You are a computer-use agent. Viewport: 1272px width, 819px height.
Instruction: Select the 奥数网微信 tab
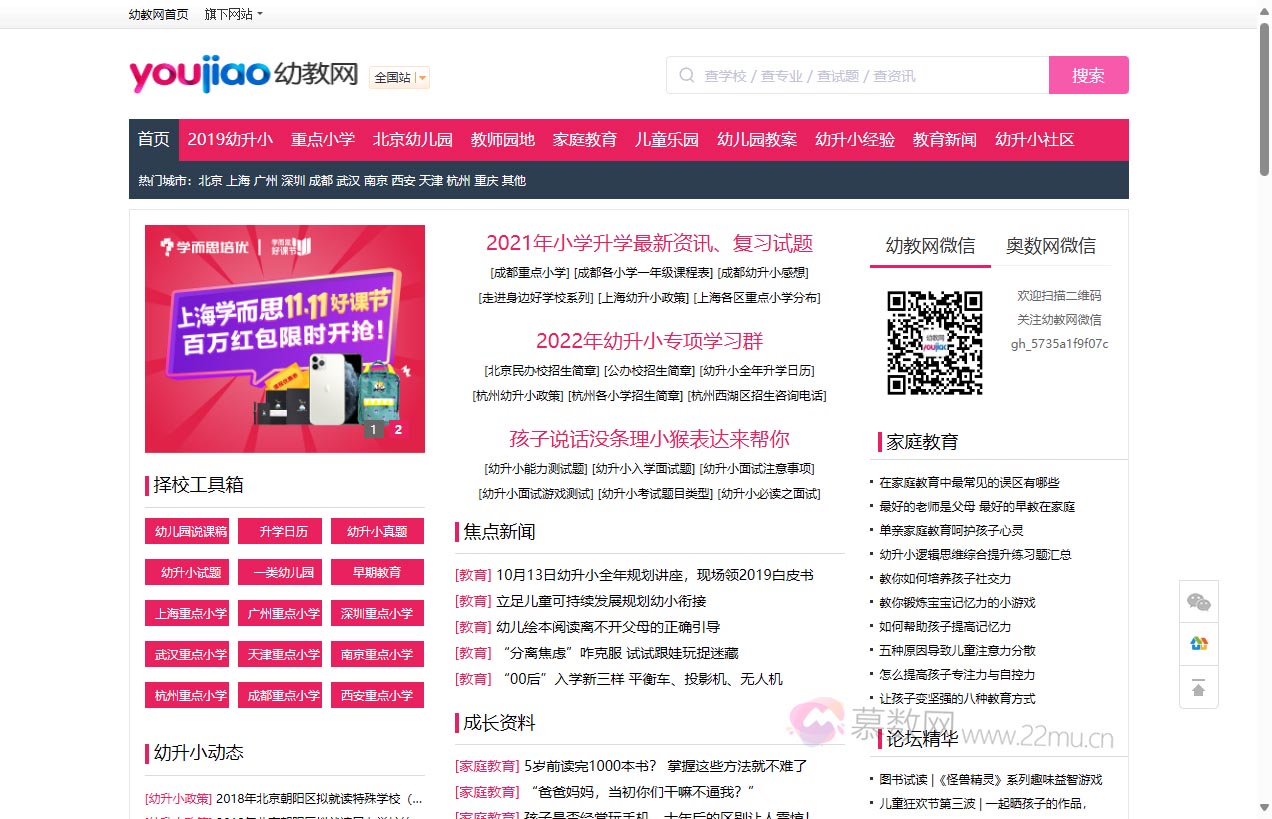coord(1050,246)
